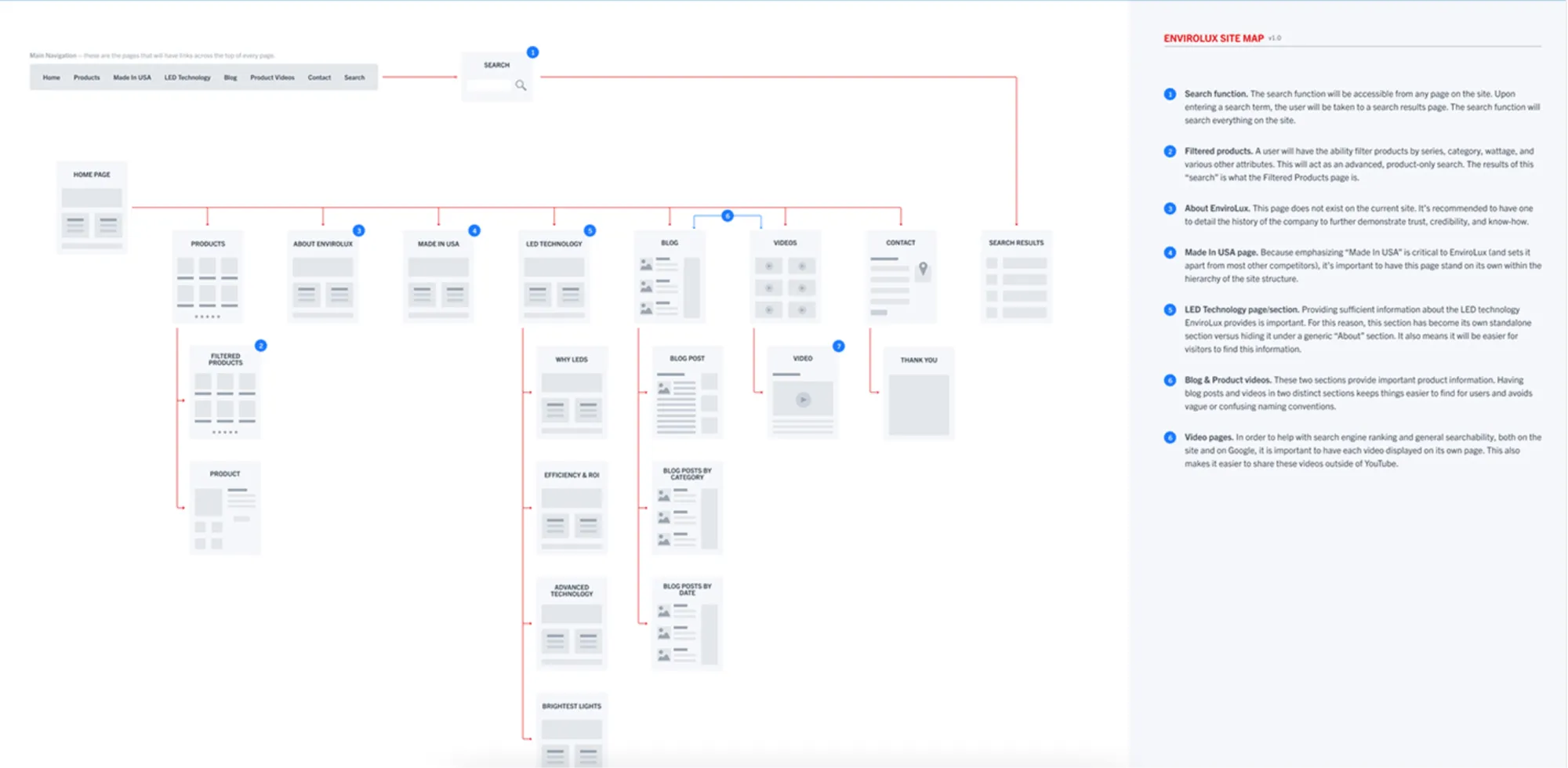Open Blog from the navigation bar

230,77
